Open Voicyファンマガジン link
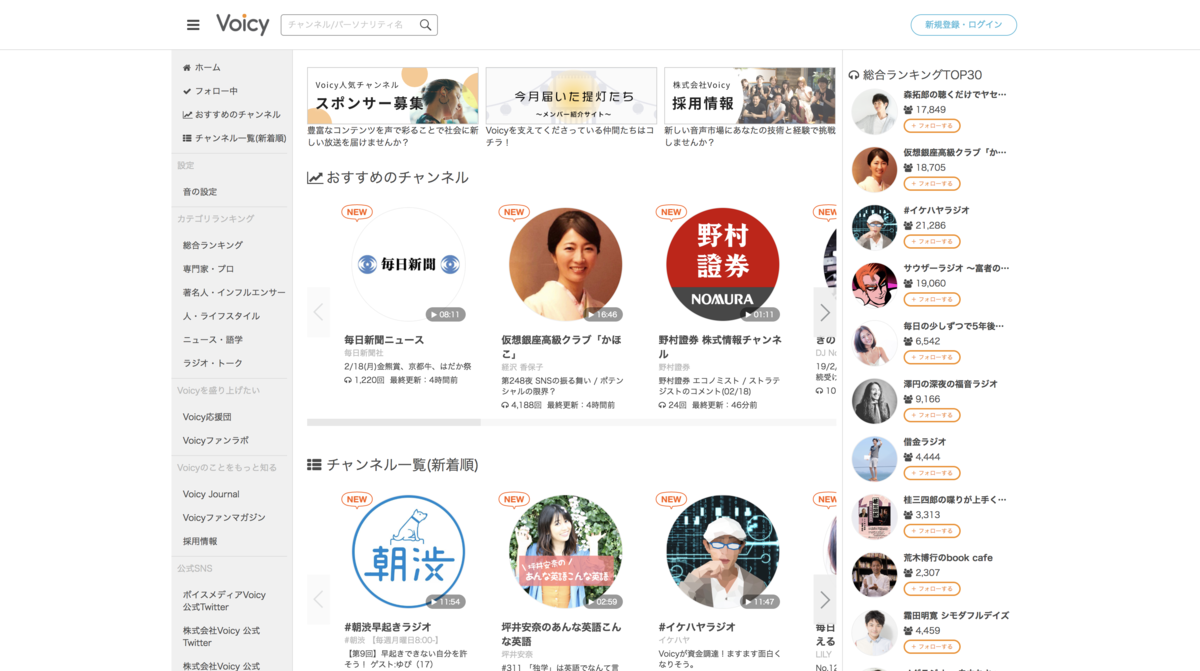This screenshot has height=671, width=1200. tap(224, 518)
